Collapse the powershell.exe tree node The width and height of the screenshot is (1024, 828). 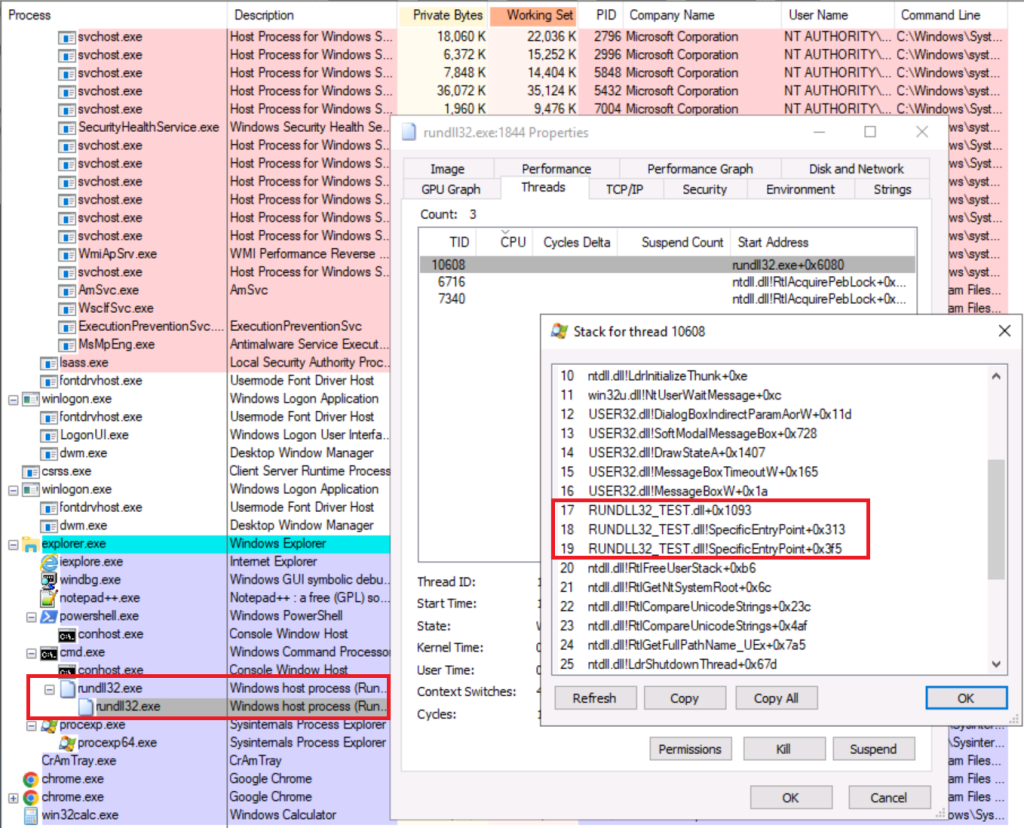point(31,616)
